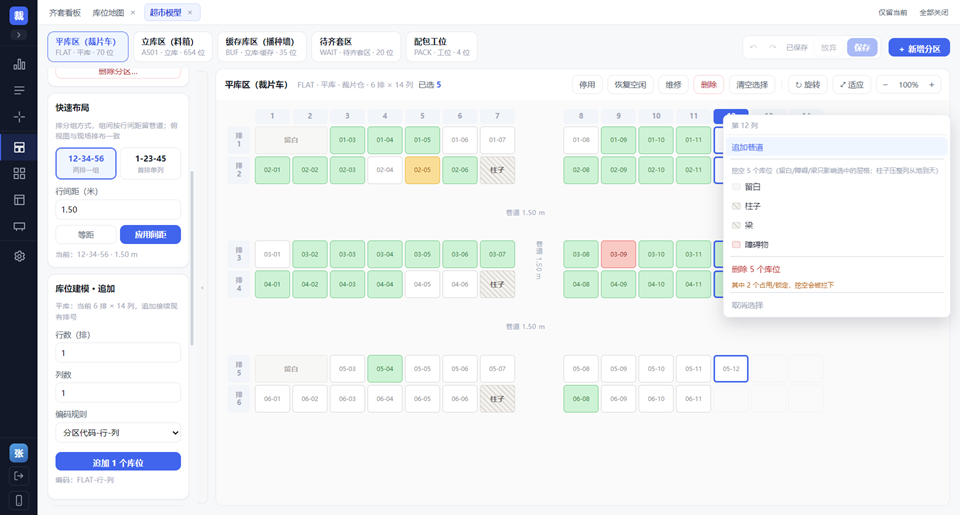
Task: Click the 停用 toolbar button
Action: coord(587,85)
